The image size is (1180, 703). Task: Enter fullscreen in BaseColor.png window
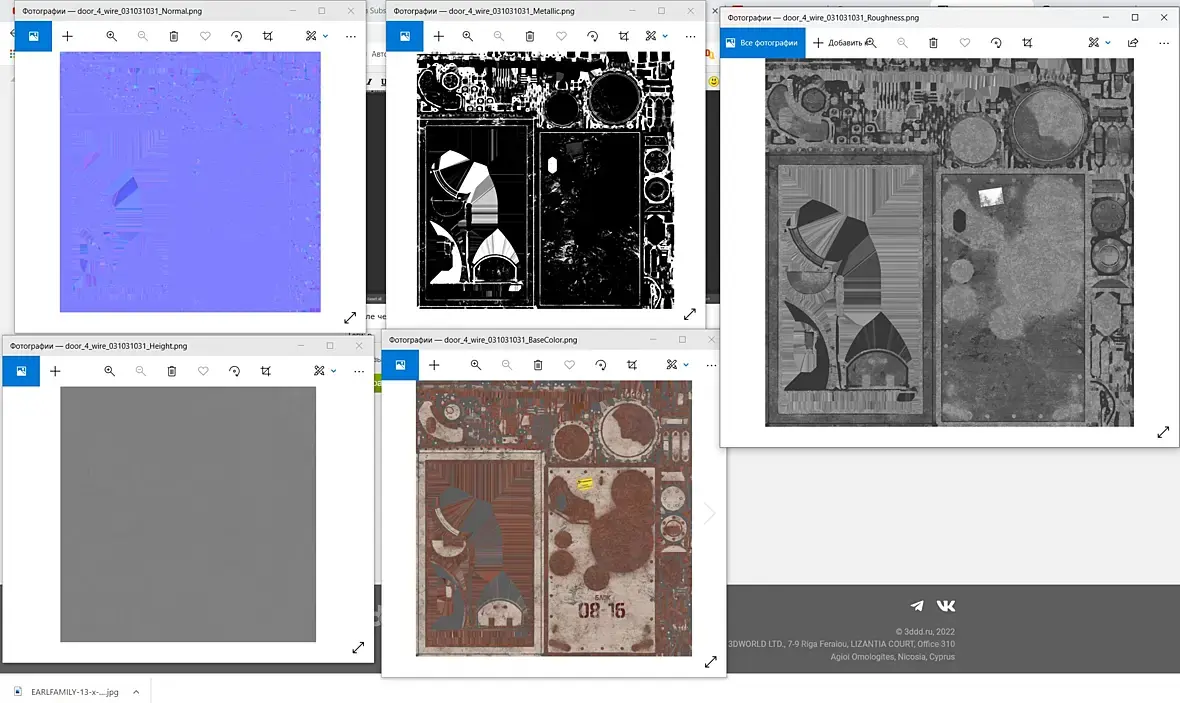(710, 662)
